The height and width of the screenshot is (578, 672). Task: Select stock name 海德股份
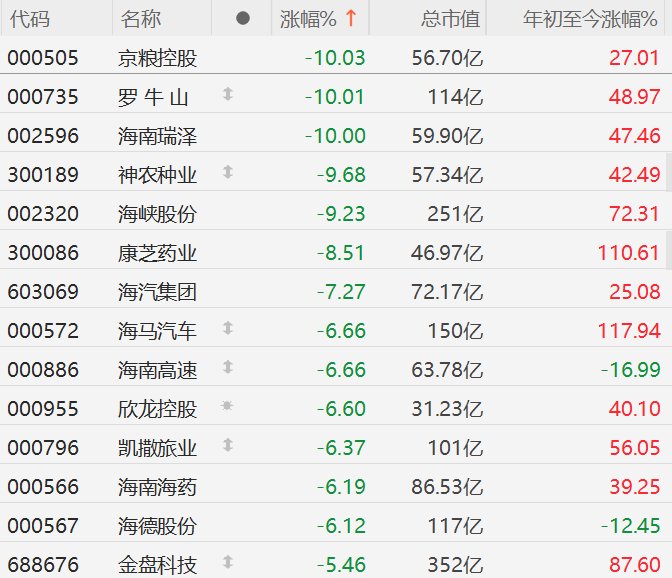[157, 526]
